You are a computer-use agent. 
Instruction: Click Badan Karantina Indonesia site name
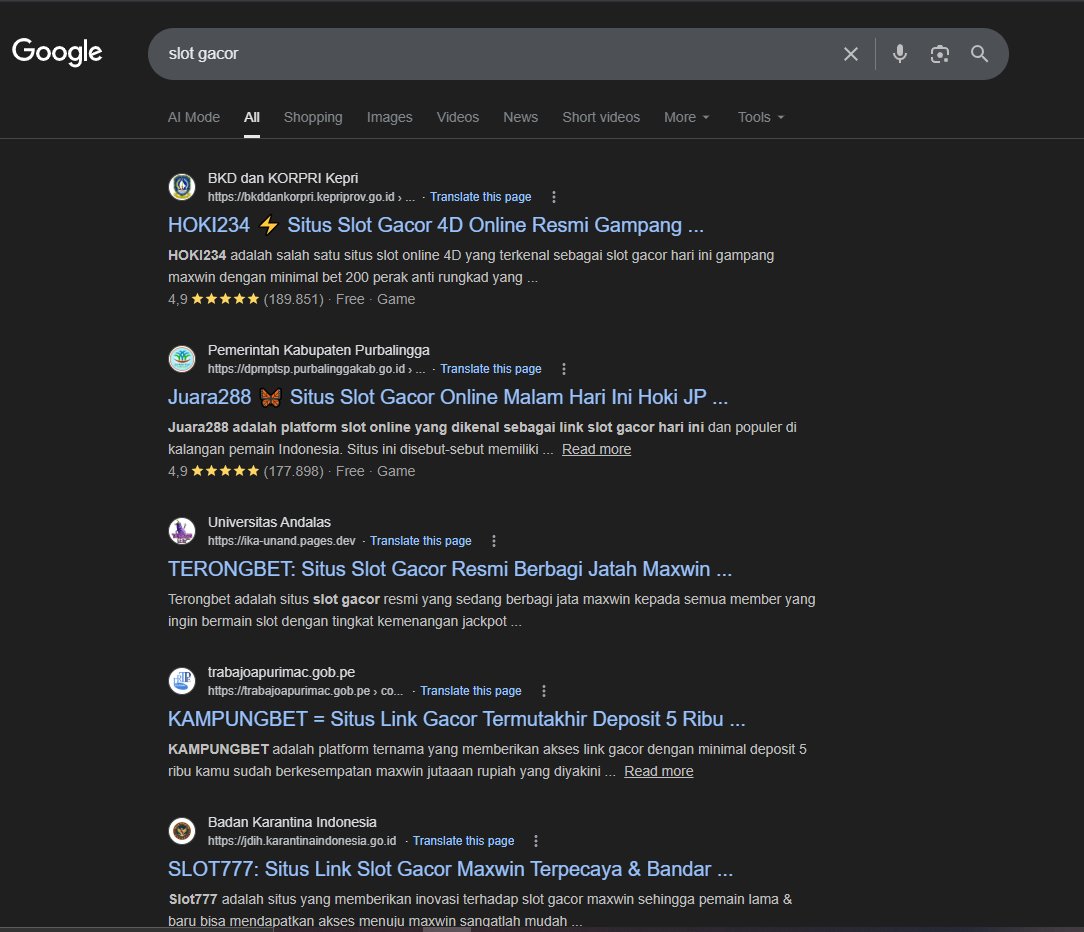pos(292,823)
